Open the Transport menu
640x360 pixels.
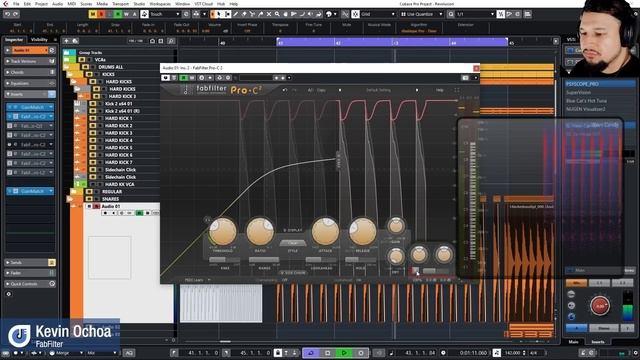tap(120, 4)
